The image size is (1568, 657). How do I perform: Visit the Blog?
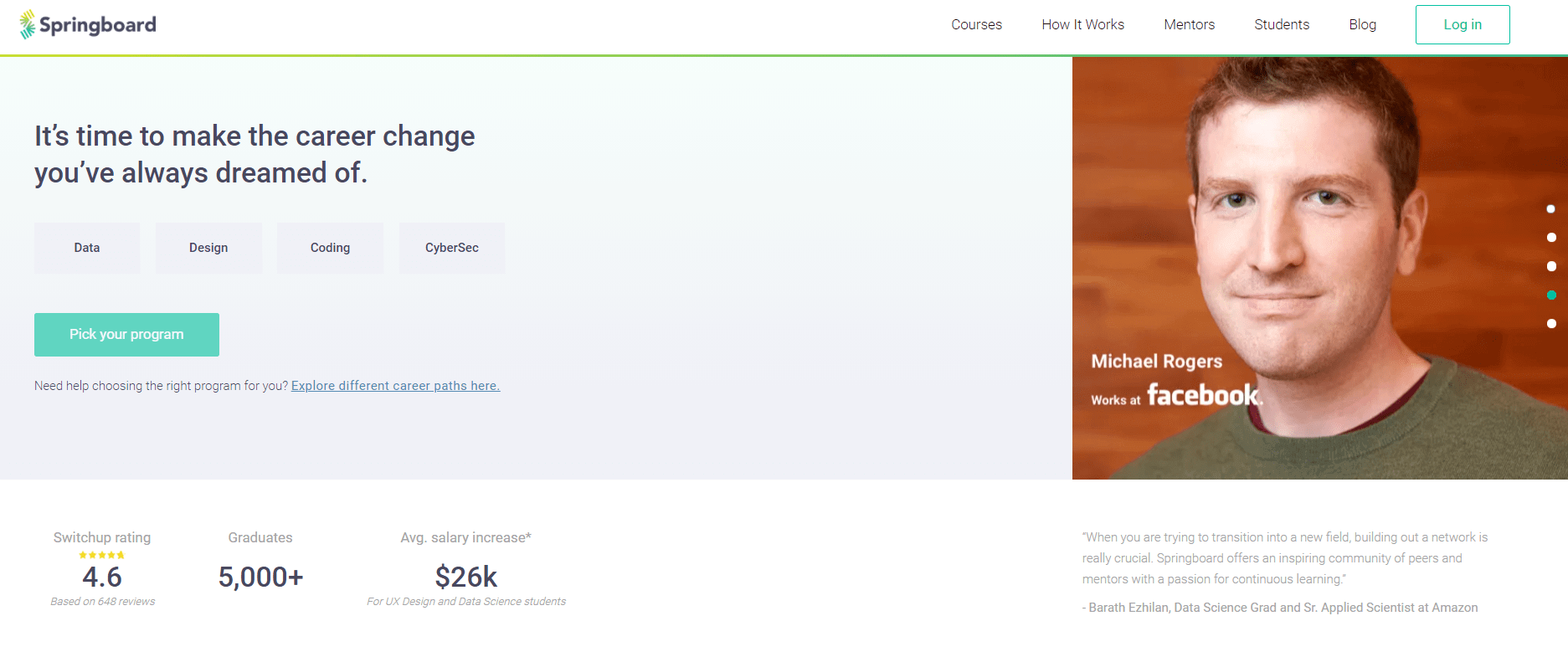[x=1362, y=24]
